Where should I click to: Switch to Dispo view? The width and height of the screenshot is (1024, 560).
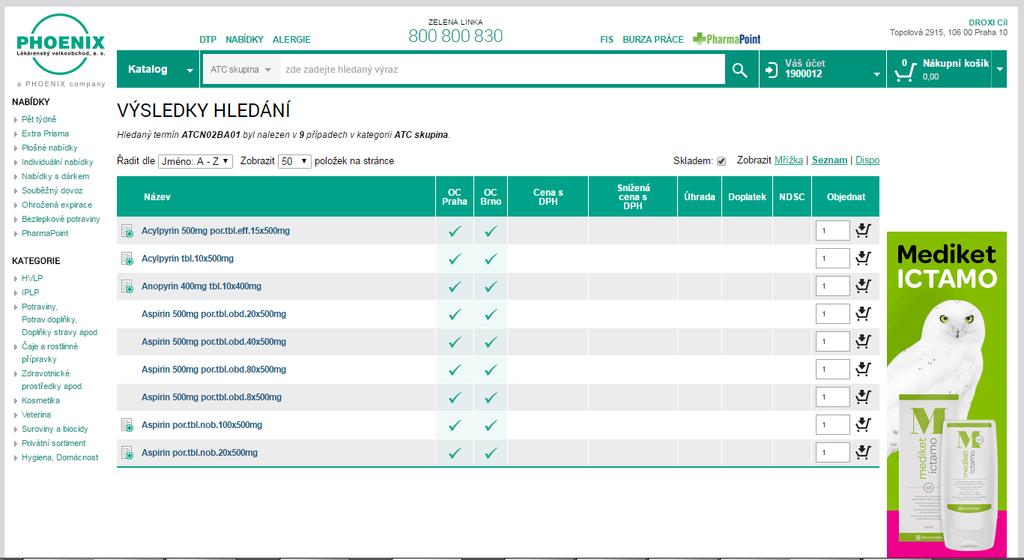(x=867, y=160)
